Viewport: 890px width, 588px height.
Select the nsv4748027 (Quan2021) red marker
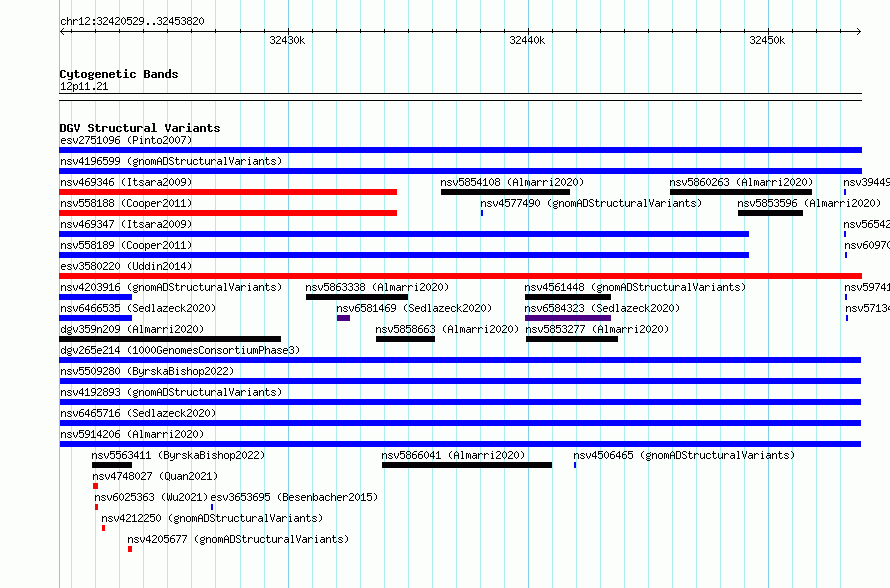(x=95, y=486)
